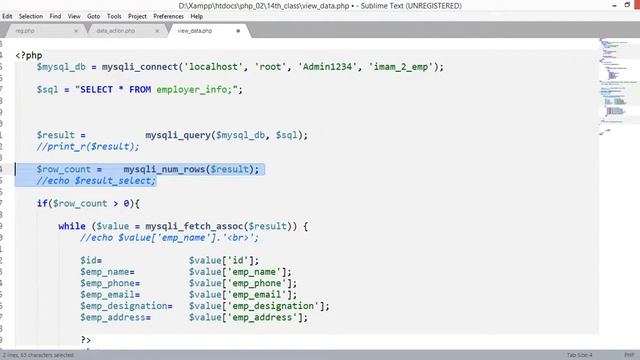
Task: Click the $emp_name= variable
Action: tap(107, 272)
